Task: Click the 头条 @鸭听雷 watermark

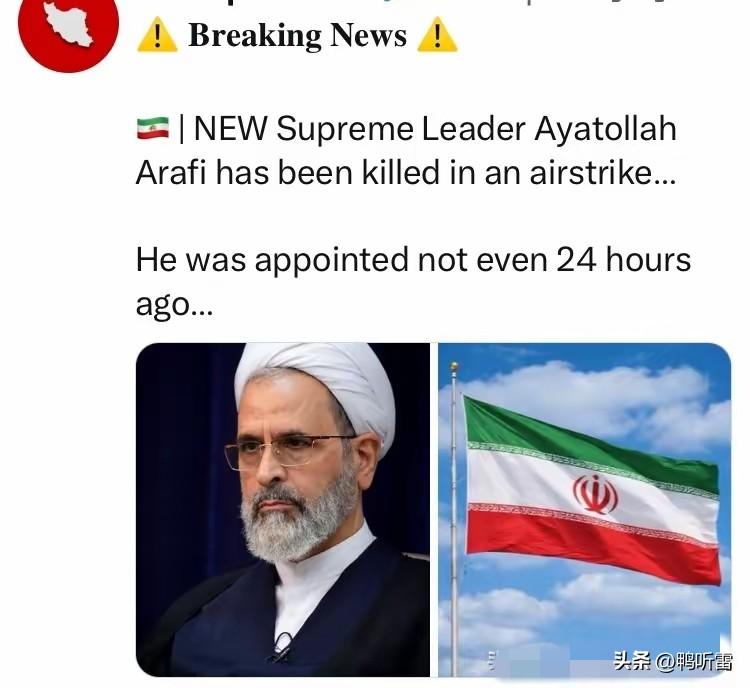Action: point(673,662)
